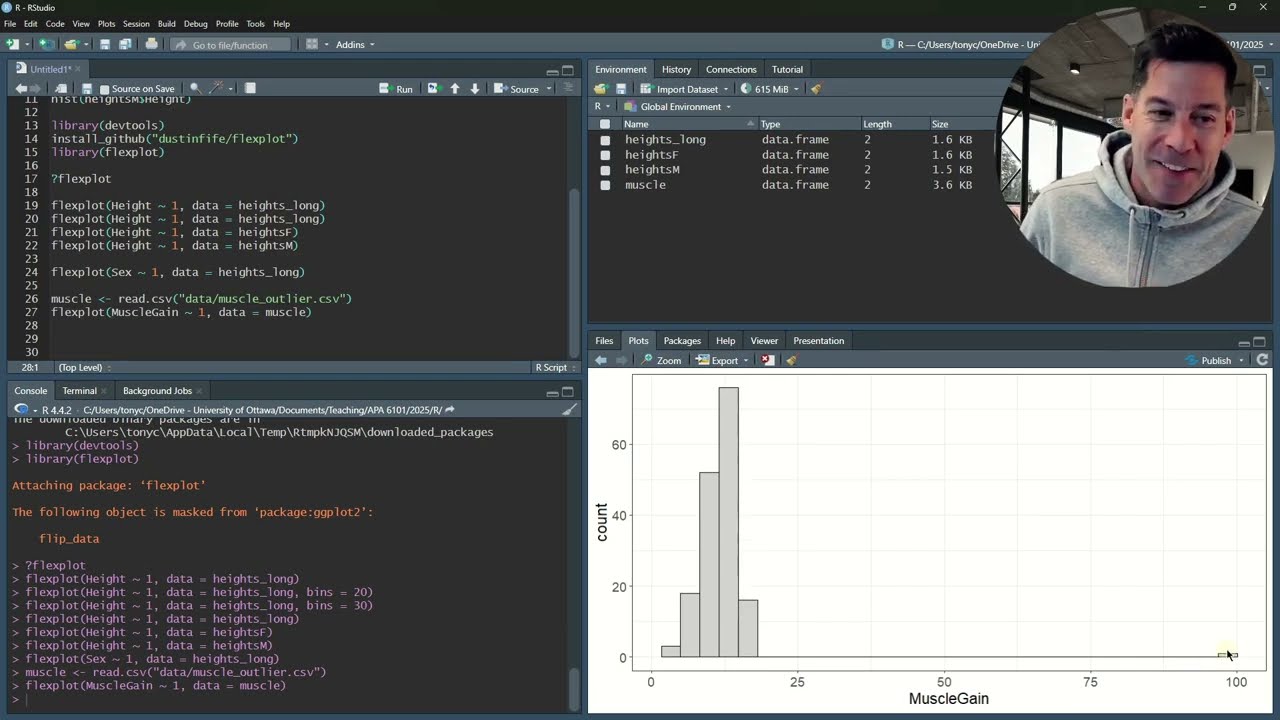This screenshot has width=1280, height=720.
Task: Open the Profile menu
Action: point(227,24)
